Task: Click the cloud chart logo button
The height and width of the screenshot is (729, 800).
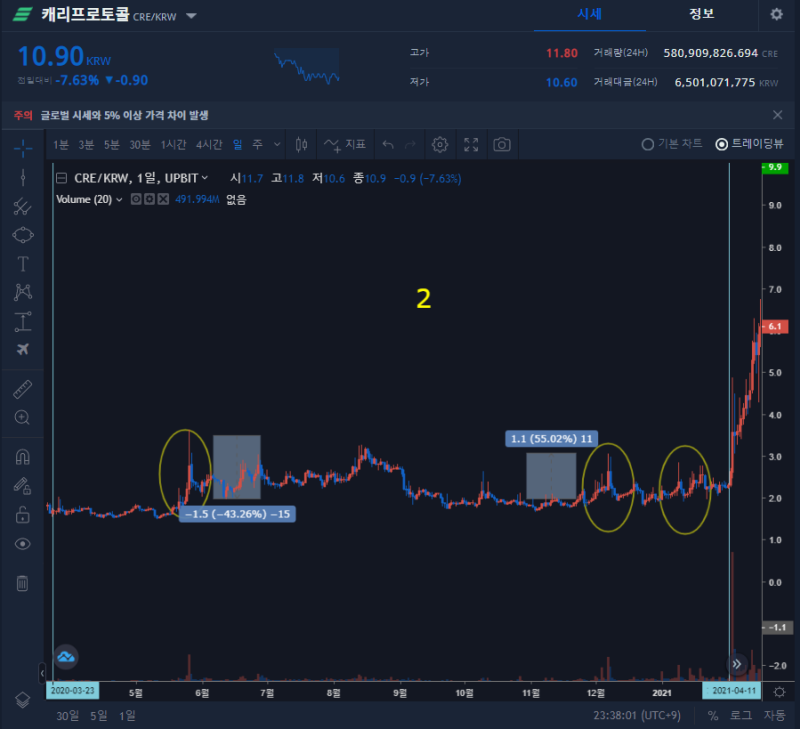Action: coord(66,657)
